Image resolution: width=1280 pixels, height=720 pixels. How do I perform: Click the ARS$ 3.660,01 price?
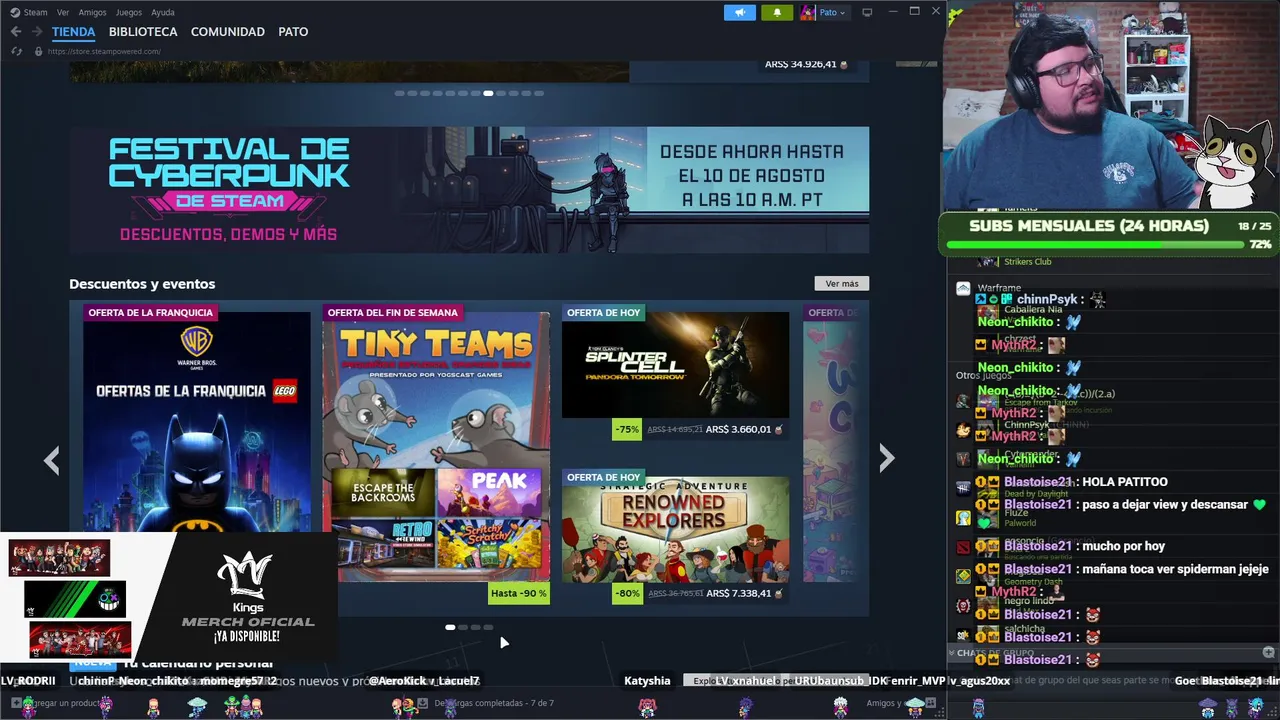[738, 429]
